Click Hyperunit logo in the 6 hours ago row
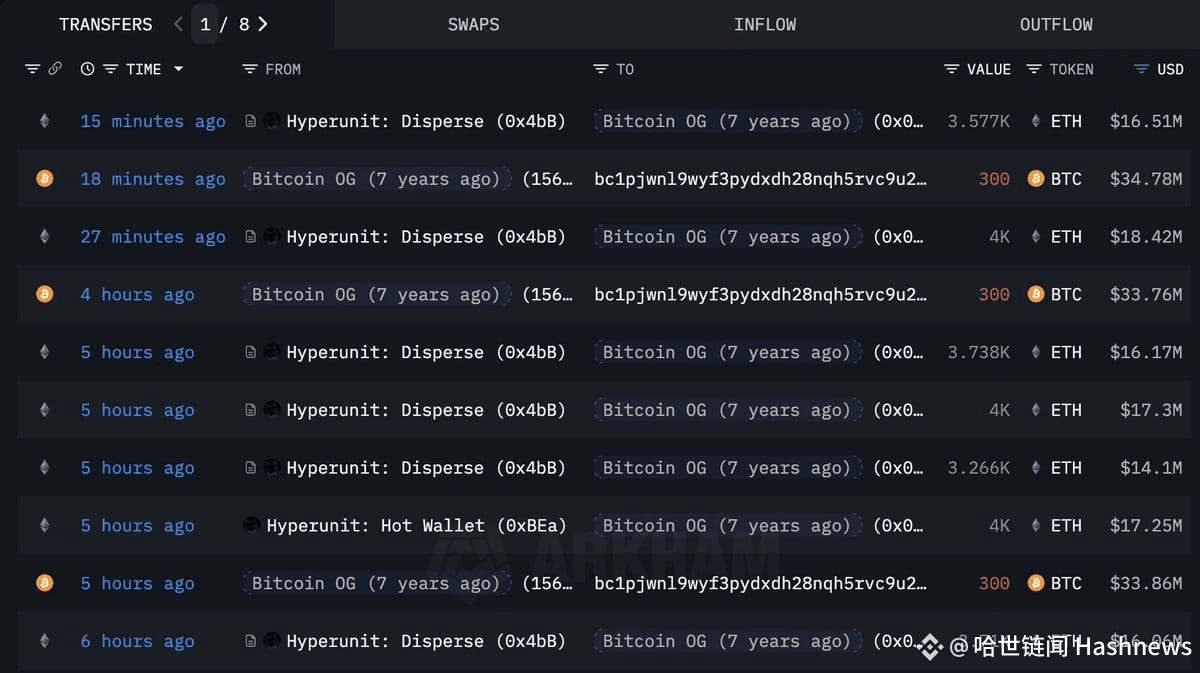The width and height of the screenshot is (1200, 673). tap(273, 641)
